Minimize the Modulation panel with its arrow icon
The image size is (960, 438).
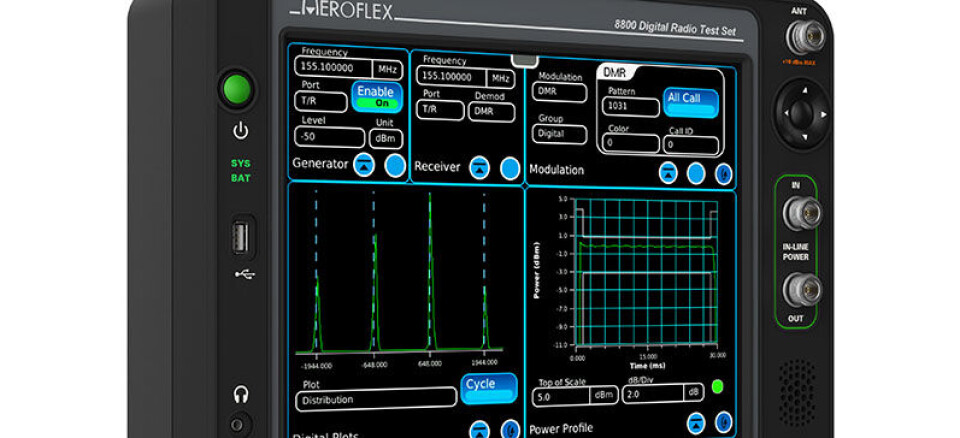pos(668,173)
